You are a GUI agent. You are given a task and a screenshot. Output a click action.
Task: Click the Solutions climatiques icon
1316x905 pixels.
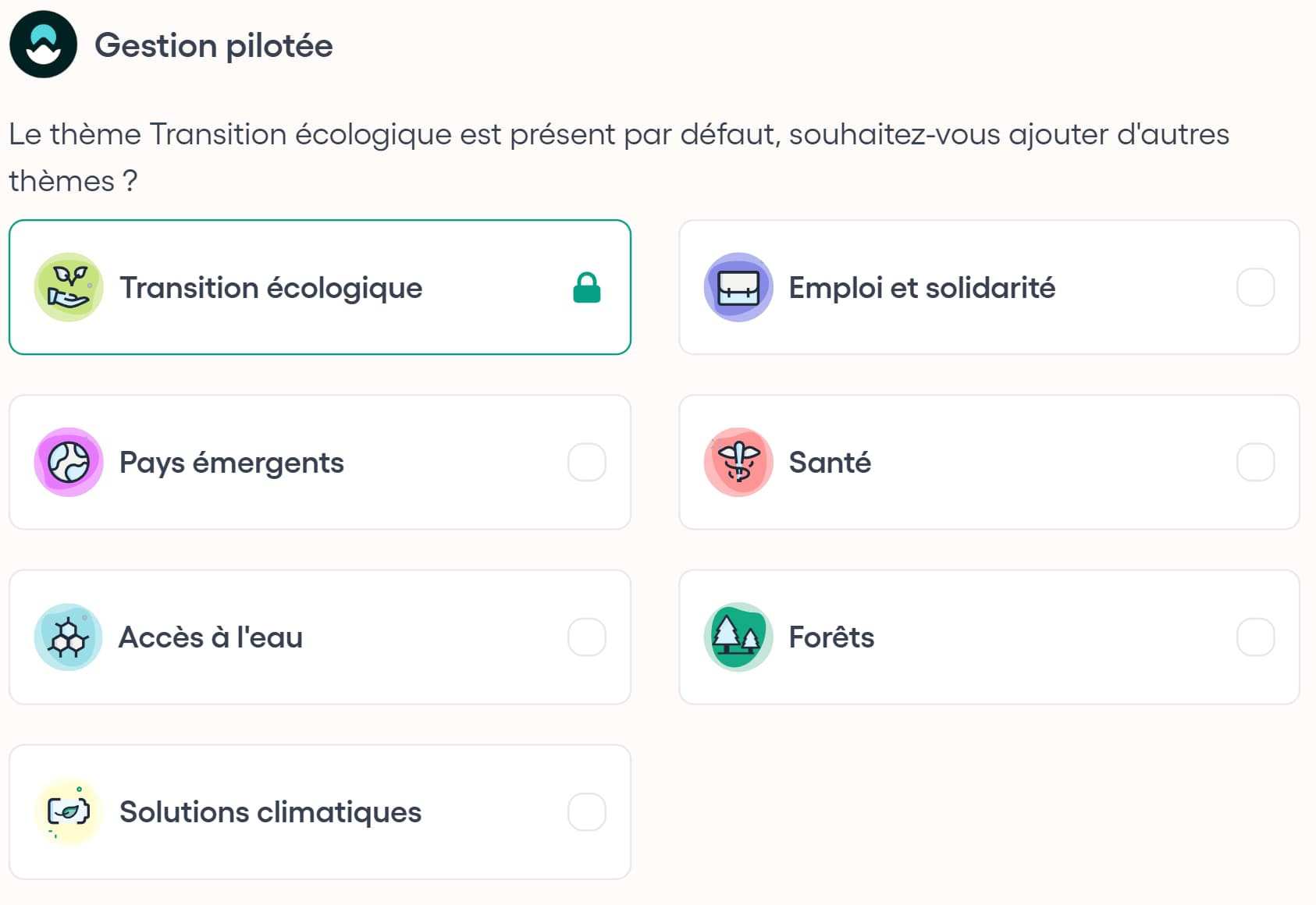click(68, 811)
